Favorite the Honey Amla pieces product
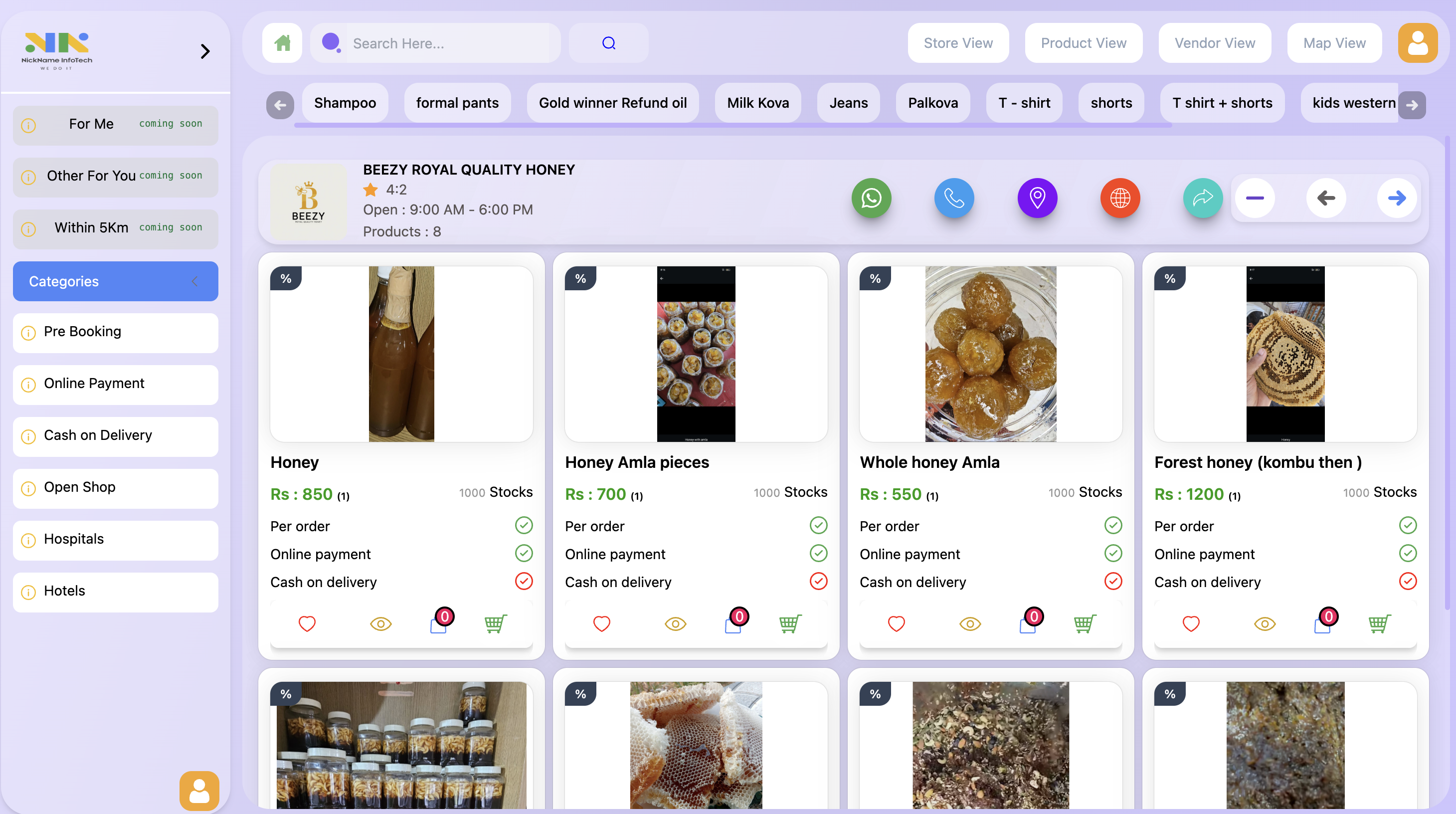 click(601, 624)
